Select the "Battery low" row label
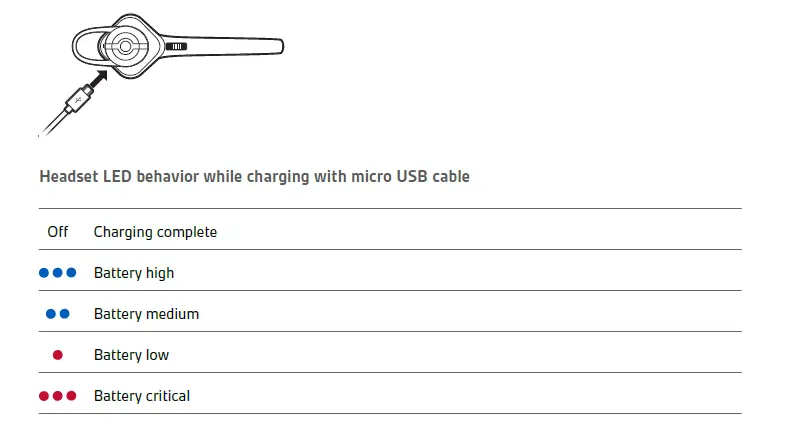796x422 pixels. (x=131, y=355)
